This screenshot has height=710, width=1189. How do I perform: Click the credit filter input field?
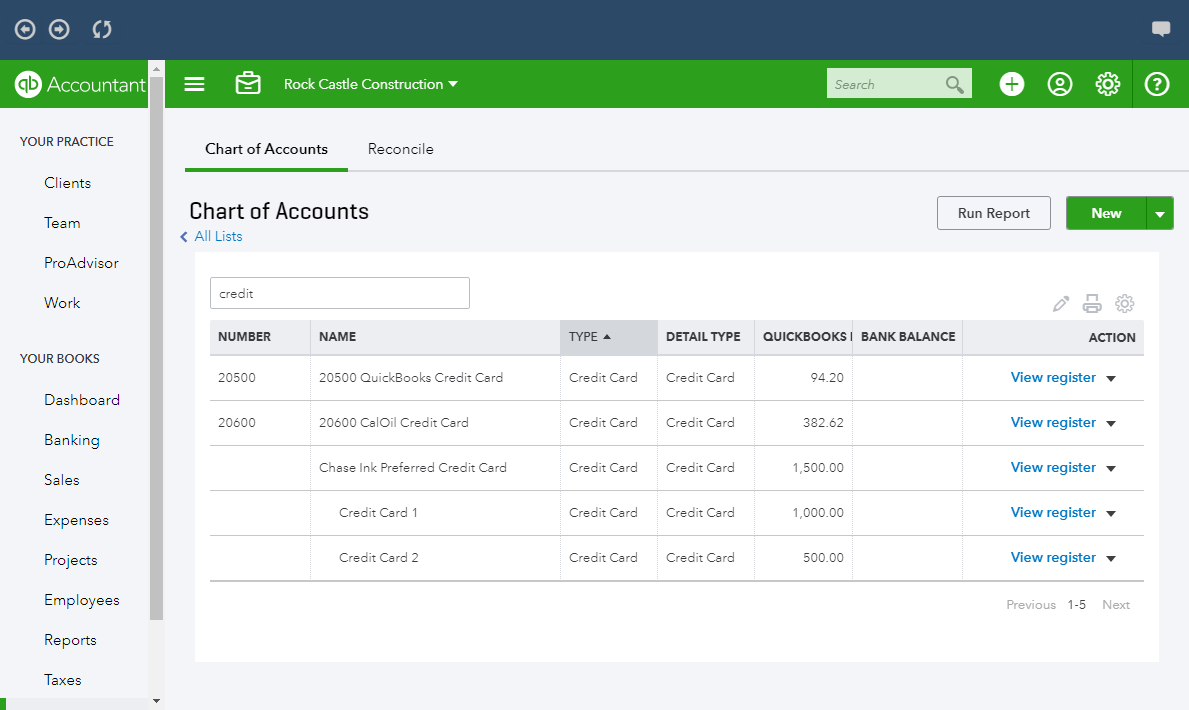coord(339,292)
